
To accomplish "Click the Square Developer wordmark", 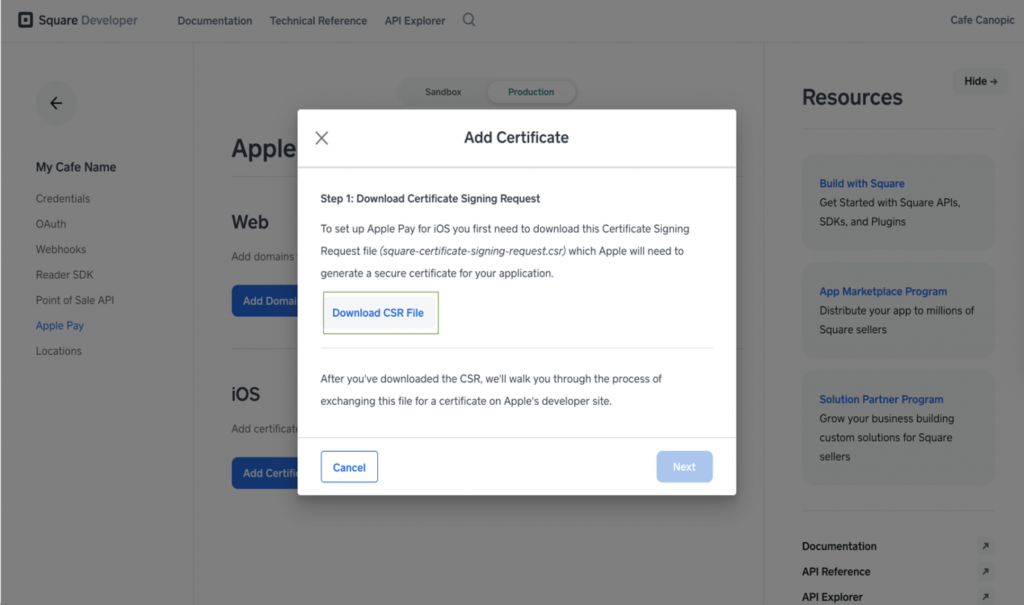I will pos(88,20).
